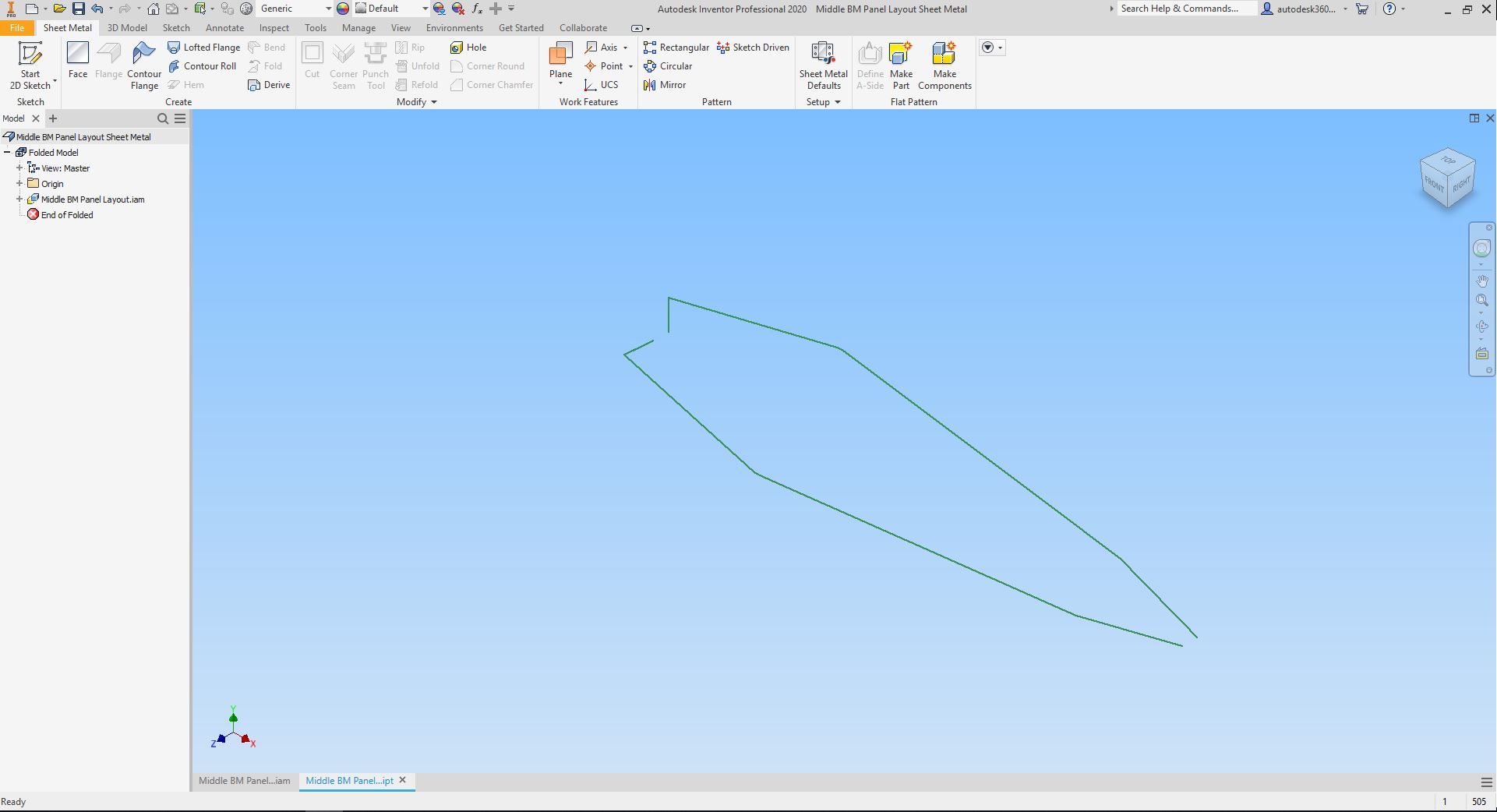Screen dimensions: 1497x812
Task: Open Sheet Metal Defaults
Action: [823, 65]
